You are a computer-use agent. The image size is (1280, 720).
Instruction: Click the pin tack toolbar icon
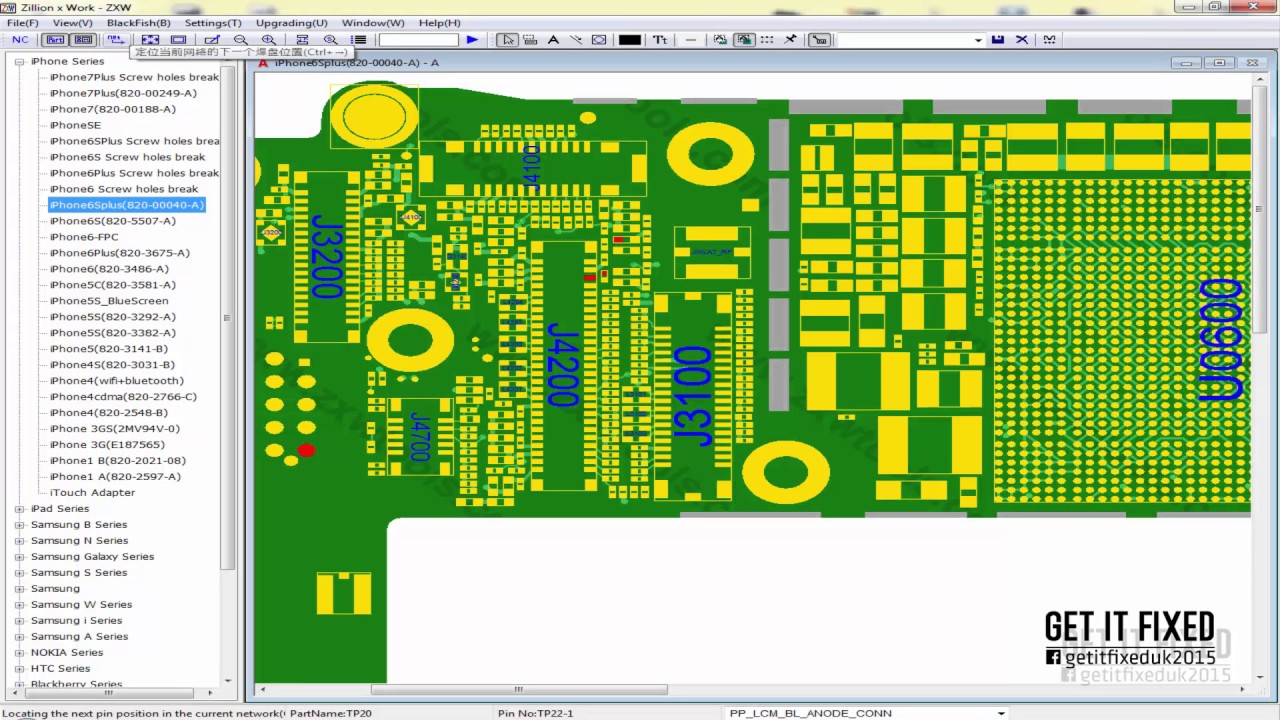click(x=790, y=40)
